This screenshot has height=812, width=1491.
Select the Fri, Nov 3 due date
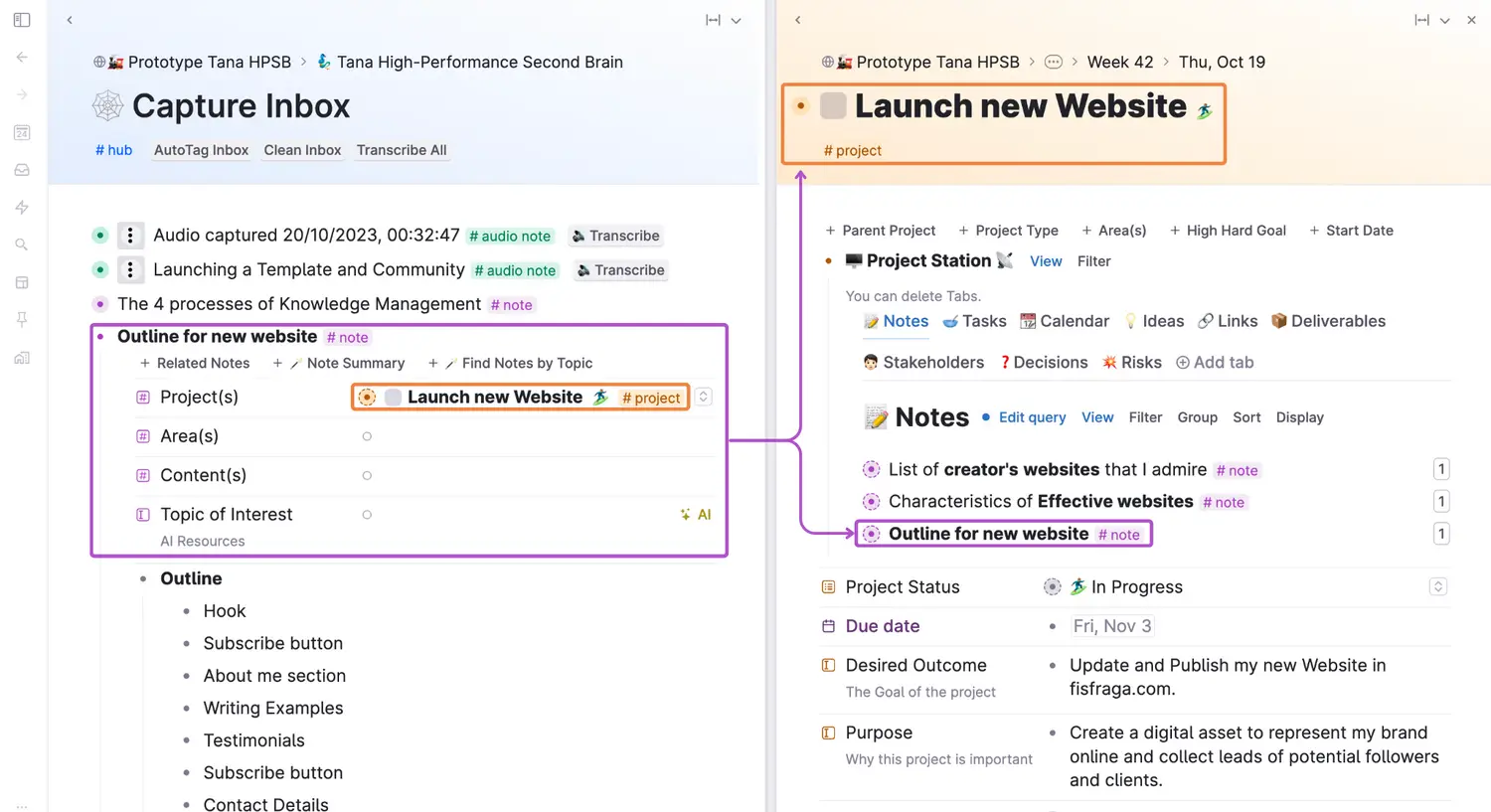click(x=1111, y=626)
